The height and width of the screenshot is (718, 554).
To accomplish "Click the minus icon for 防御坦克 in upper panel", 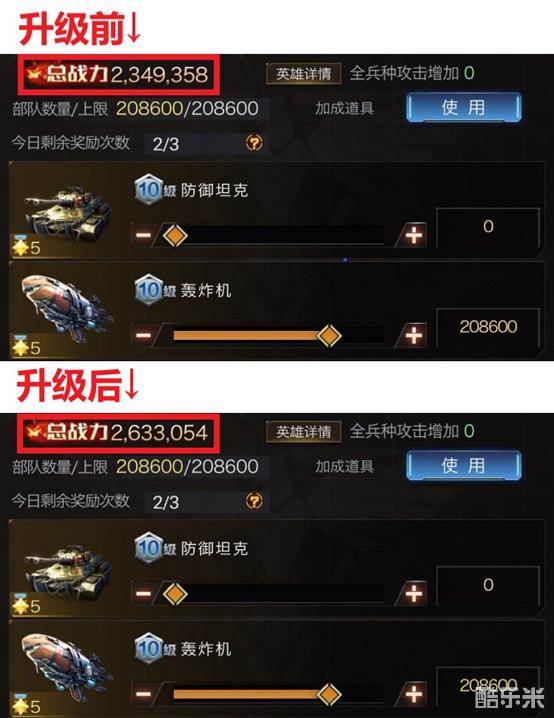I will click(x=143, y=235).
